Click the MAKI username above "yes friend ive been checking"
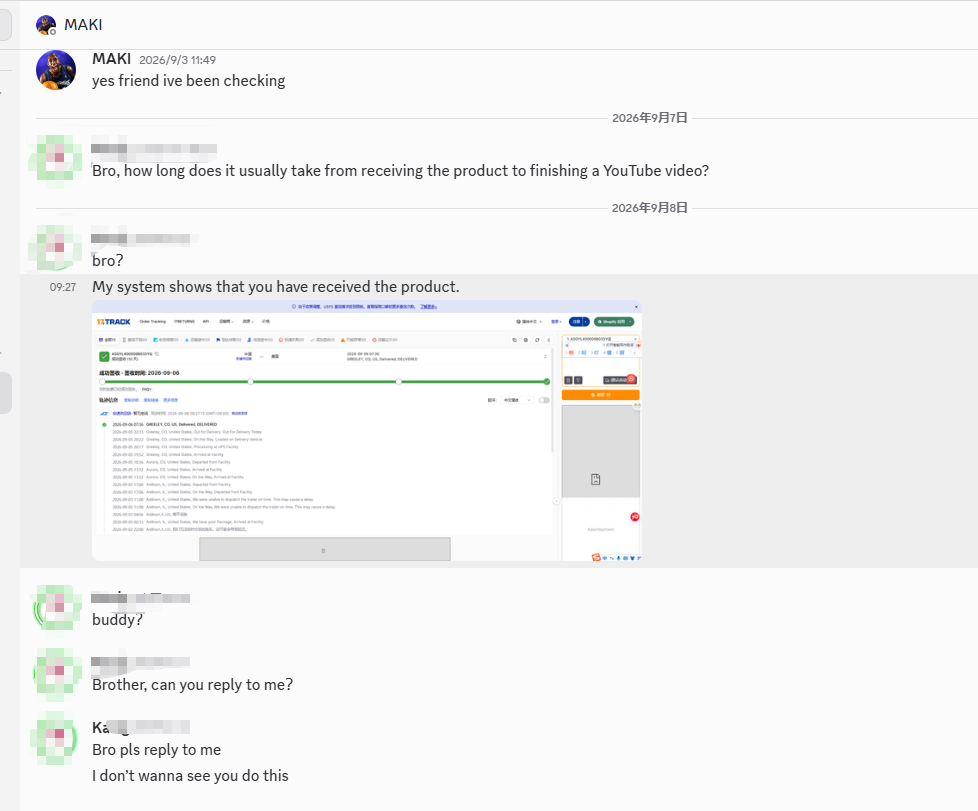978x811 pixels. 112,59
